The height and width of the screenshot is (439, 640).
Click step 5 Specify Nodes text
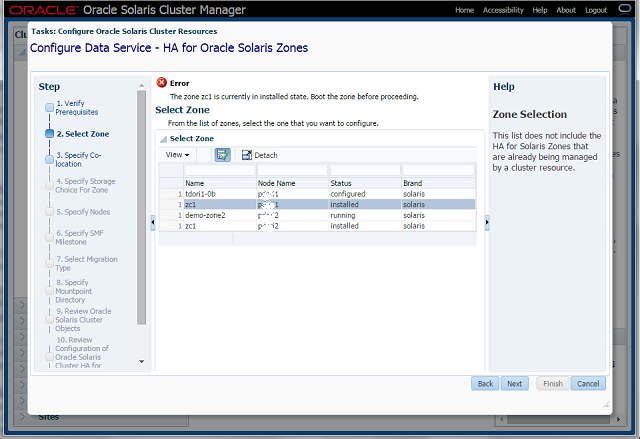(x=83, y=212)
